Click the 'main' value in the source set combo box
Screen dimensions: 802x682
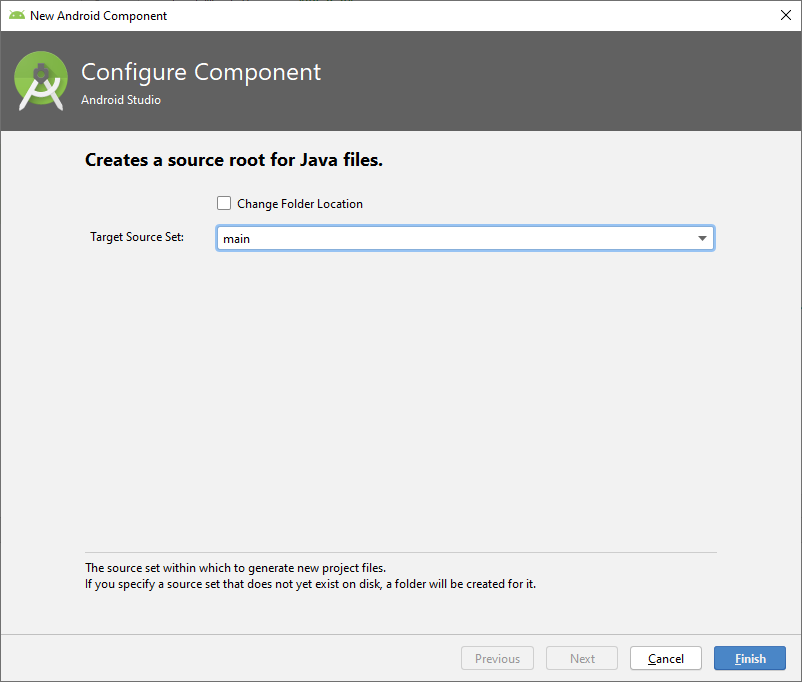coord(237,238)
